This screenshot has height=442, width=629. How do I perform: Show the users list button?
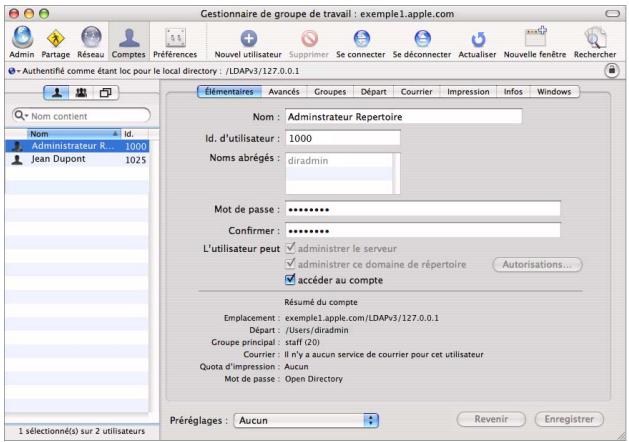(56, 93)
